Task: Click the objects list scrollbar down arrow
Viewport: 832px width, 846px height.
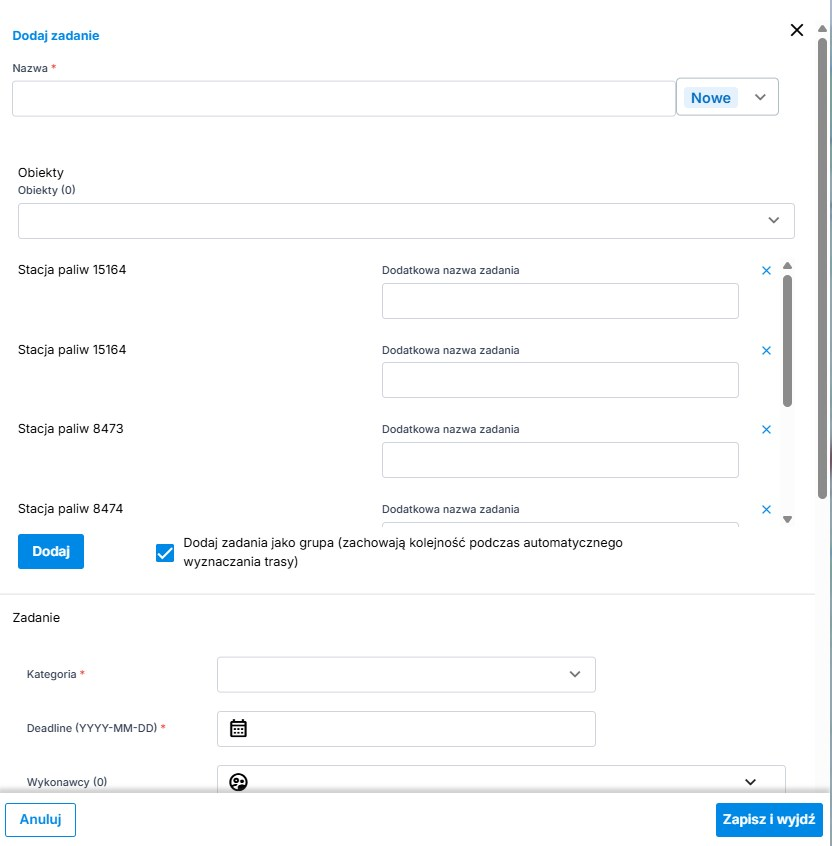Action: tap(787, 519)
